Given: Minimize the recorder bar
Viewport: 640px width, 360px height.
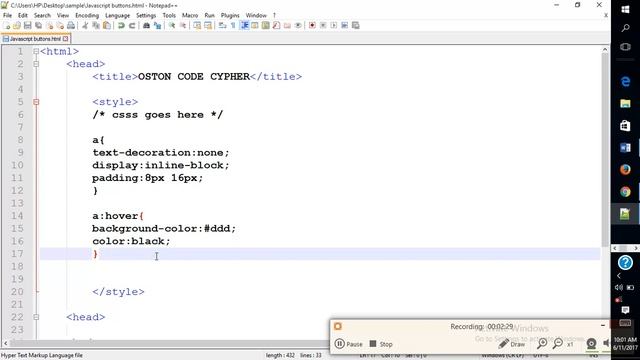Looking at the screenshot, I should click(x=603, y=325).
